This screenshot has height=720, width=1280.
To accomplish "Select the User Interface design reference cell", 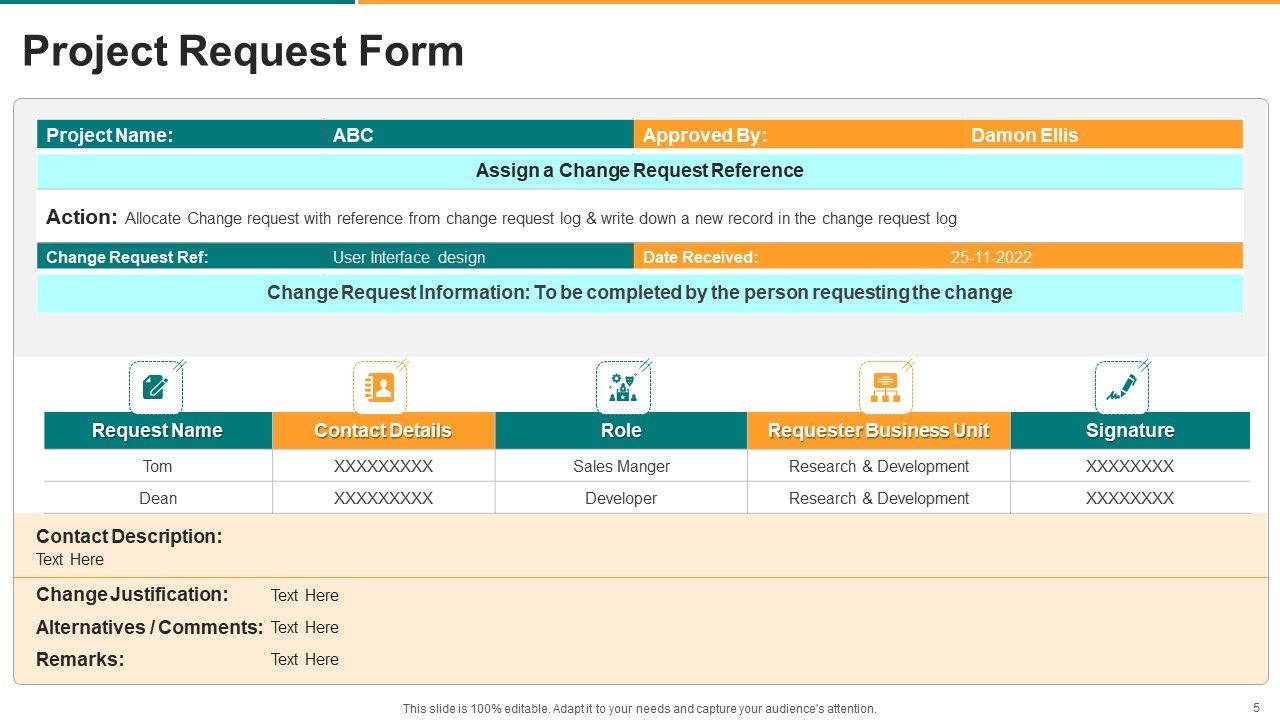I will [x=407, y=257].
